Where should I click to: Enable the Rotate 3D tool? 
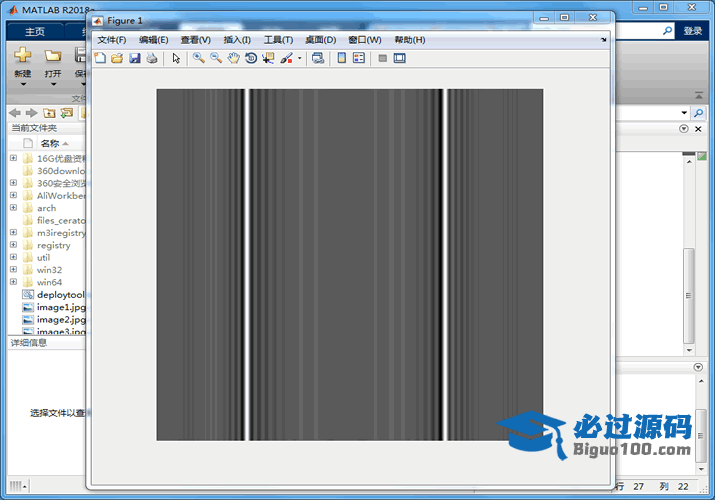coord(251,58)
